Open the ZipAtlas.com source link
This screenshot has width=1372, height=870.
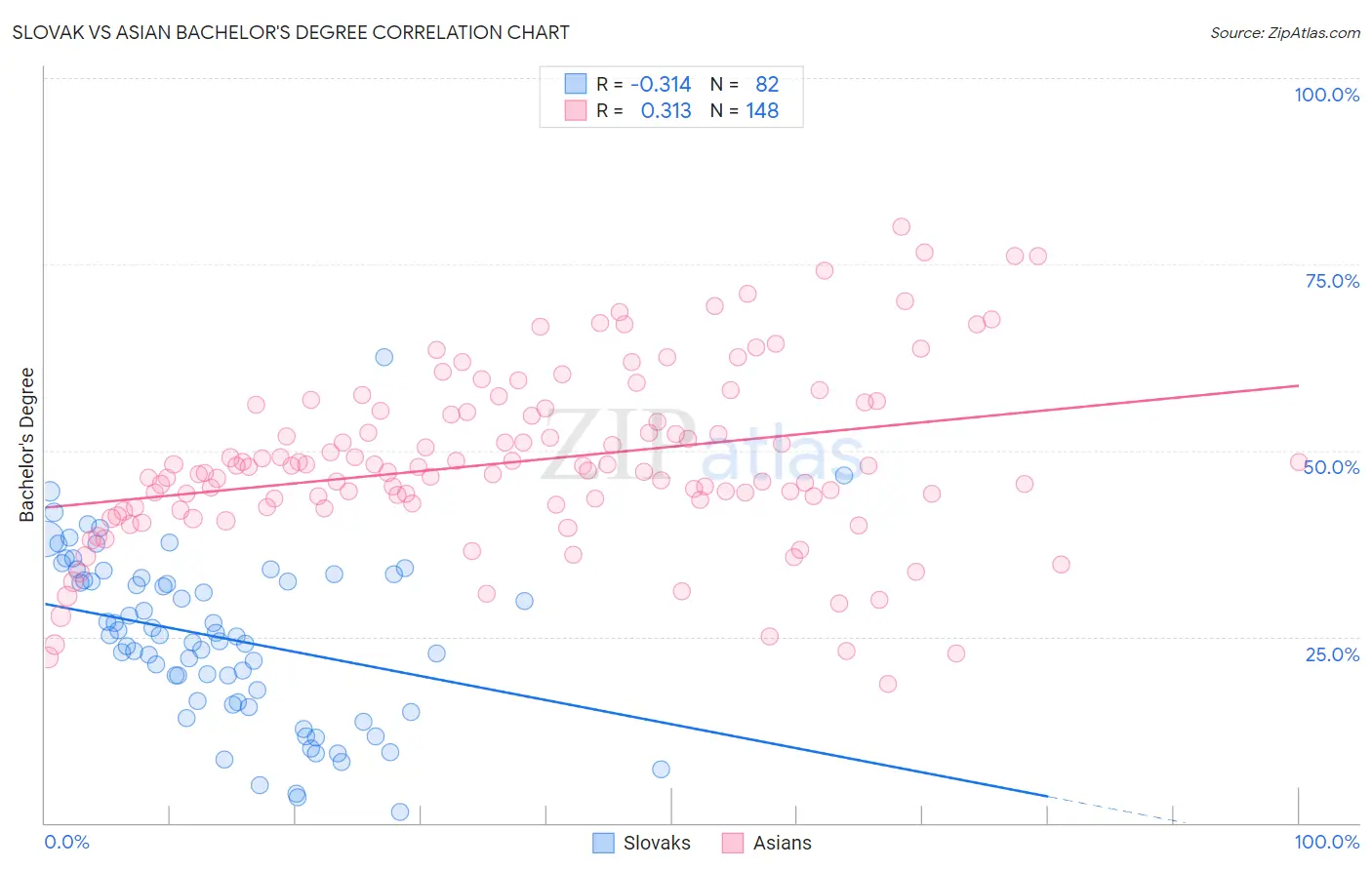click(x=1285, y=32)
